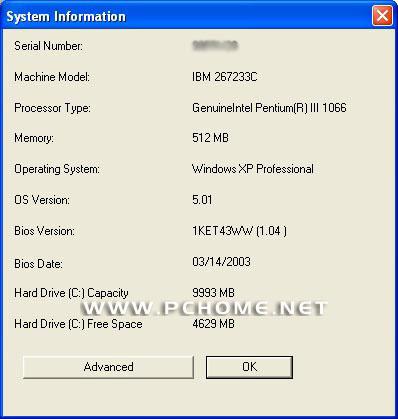Select the 'Memory:' label
The width and height of the screenshot is (398, 419).
tap(34, 138)
